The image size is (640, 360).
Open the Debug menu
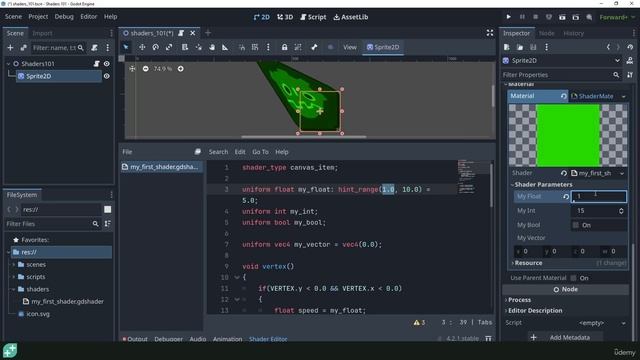click(64, 17)
